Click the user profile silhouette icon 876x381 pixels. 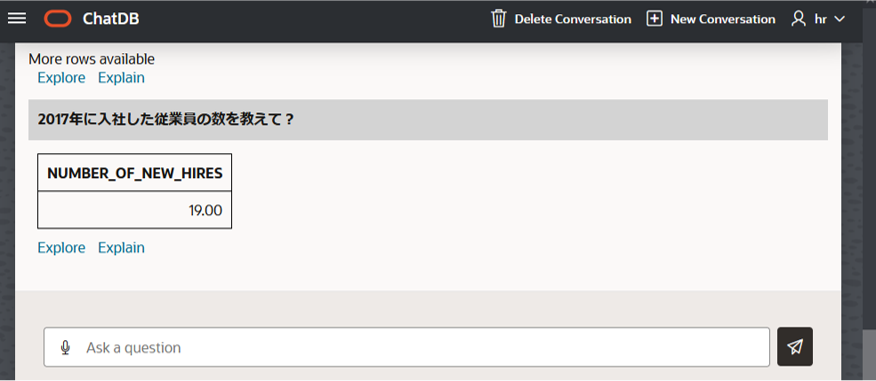[798, 18]
